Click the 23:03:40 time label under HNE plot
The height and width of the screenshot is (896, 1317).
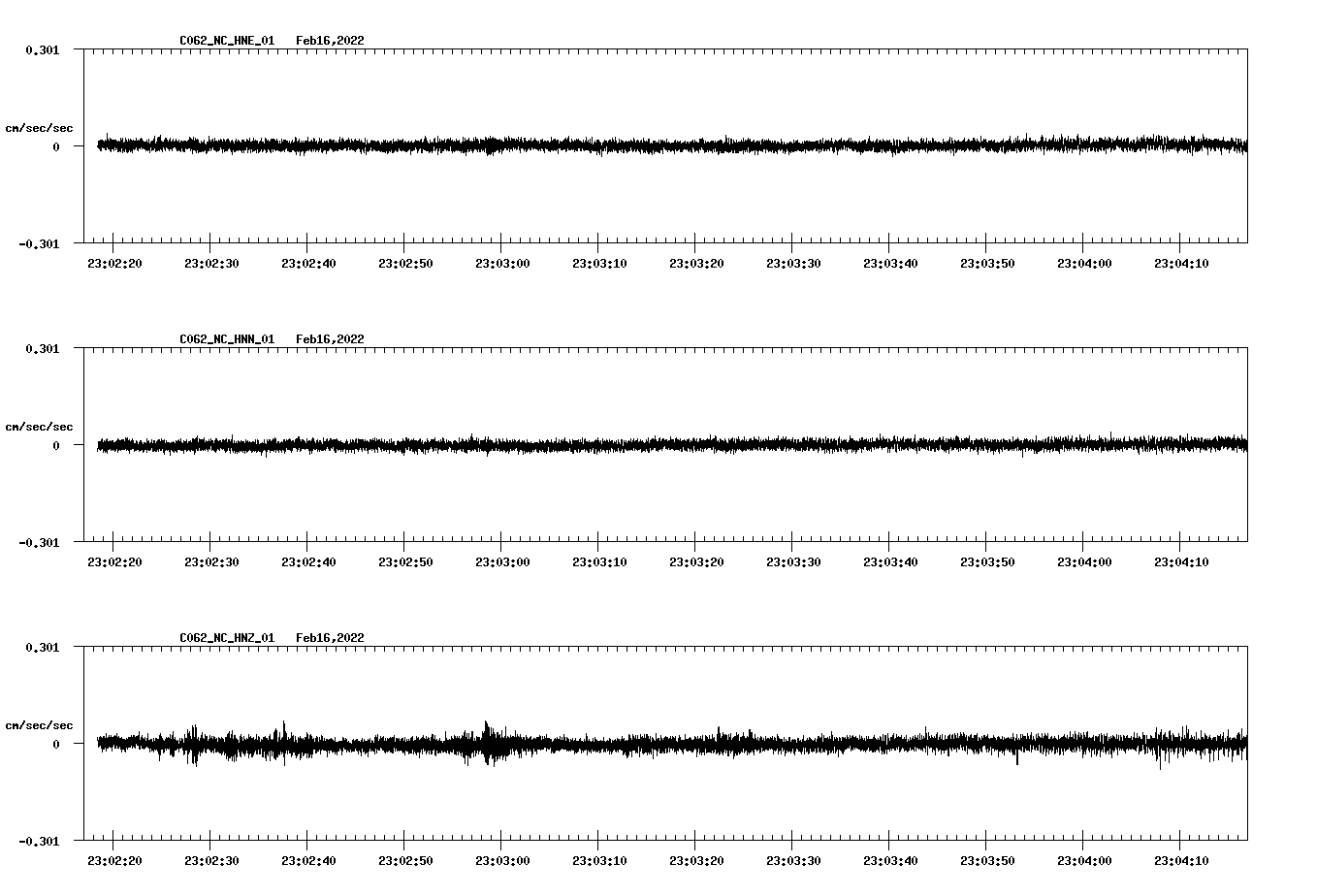(890, 263)
